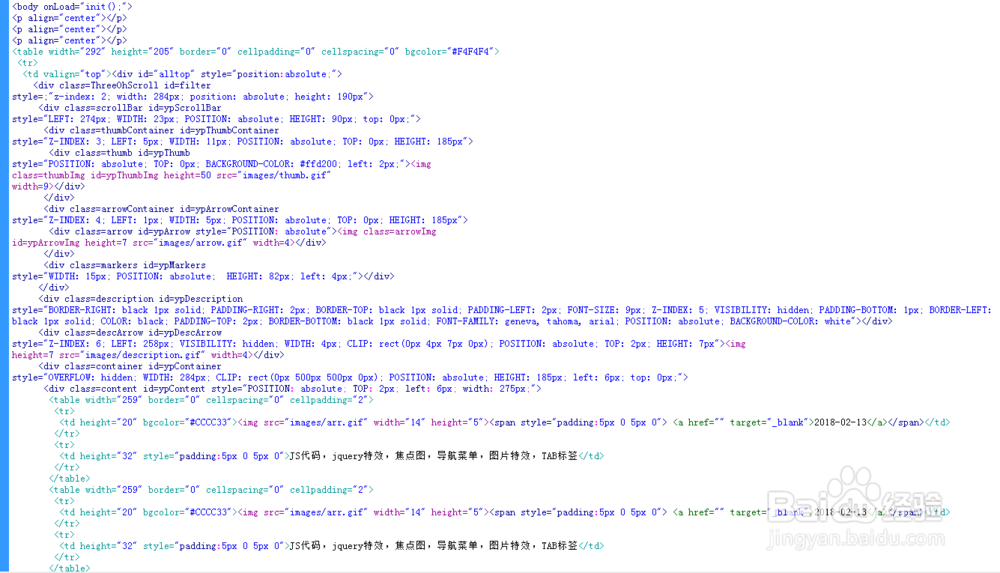Click the id=ypMarkers text

click(174, 265)
